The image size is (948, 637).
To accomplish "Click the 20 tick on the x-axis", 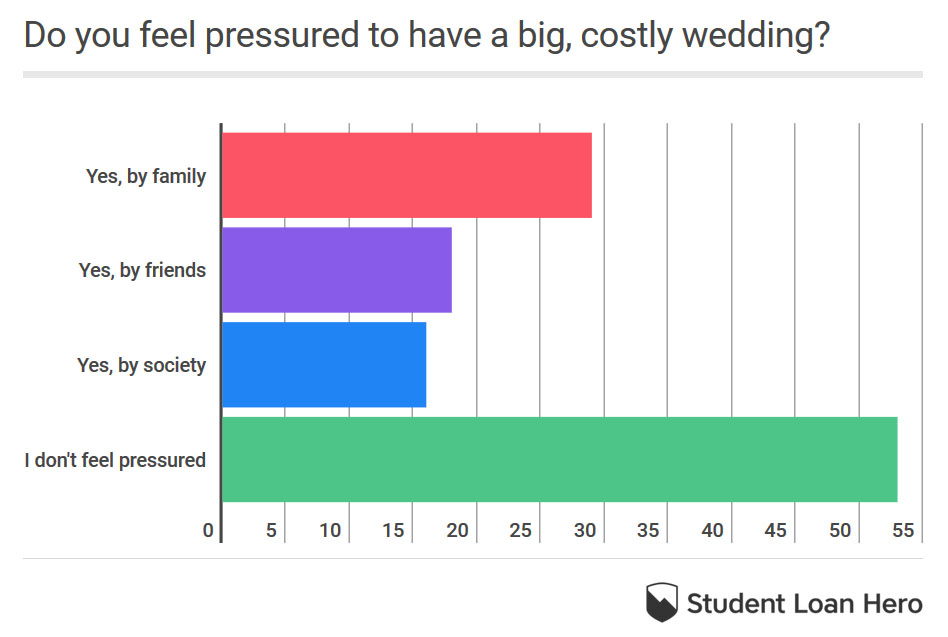I will (458, 530).
